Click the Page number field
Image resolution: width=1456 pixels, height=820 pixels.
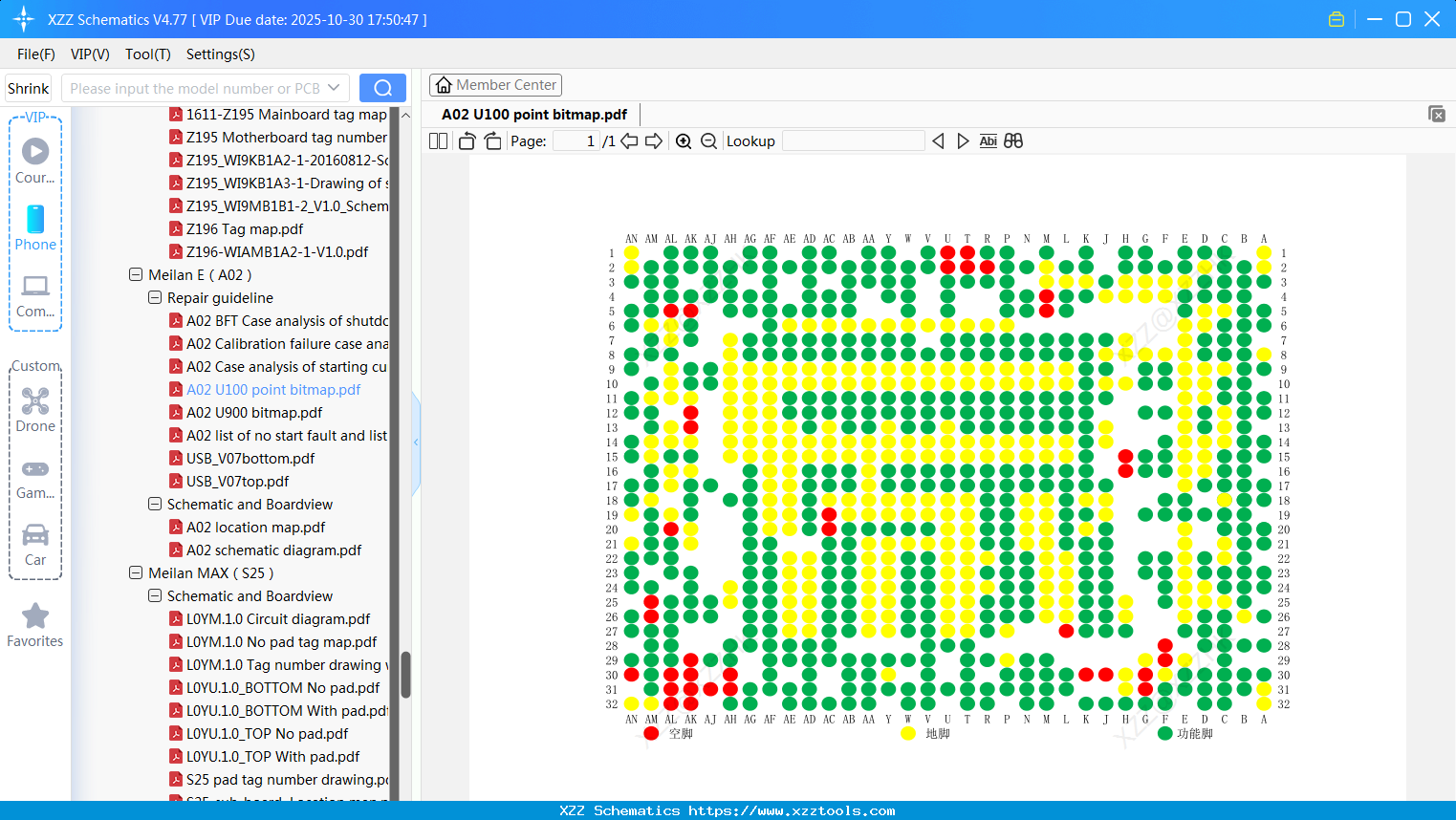point(576,141)
